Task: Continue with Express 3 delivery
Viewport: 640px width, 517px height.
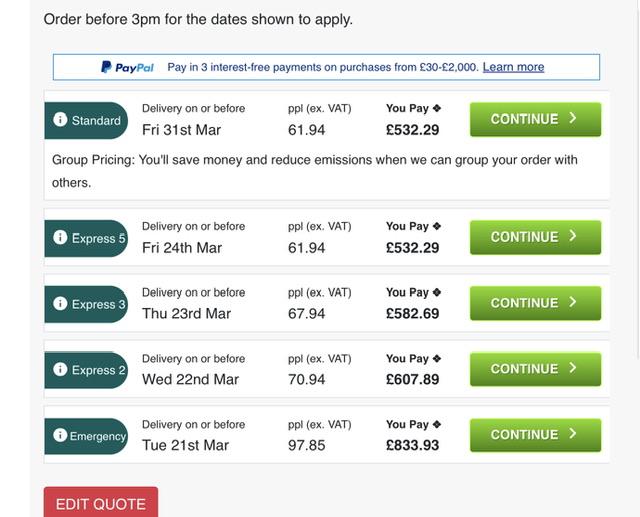Action: tap(535, 303)
